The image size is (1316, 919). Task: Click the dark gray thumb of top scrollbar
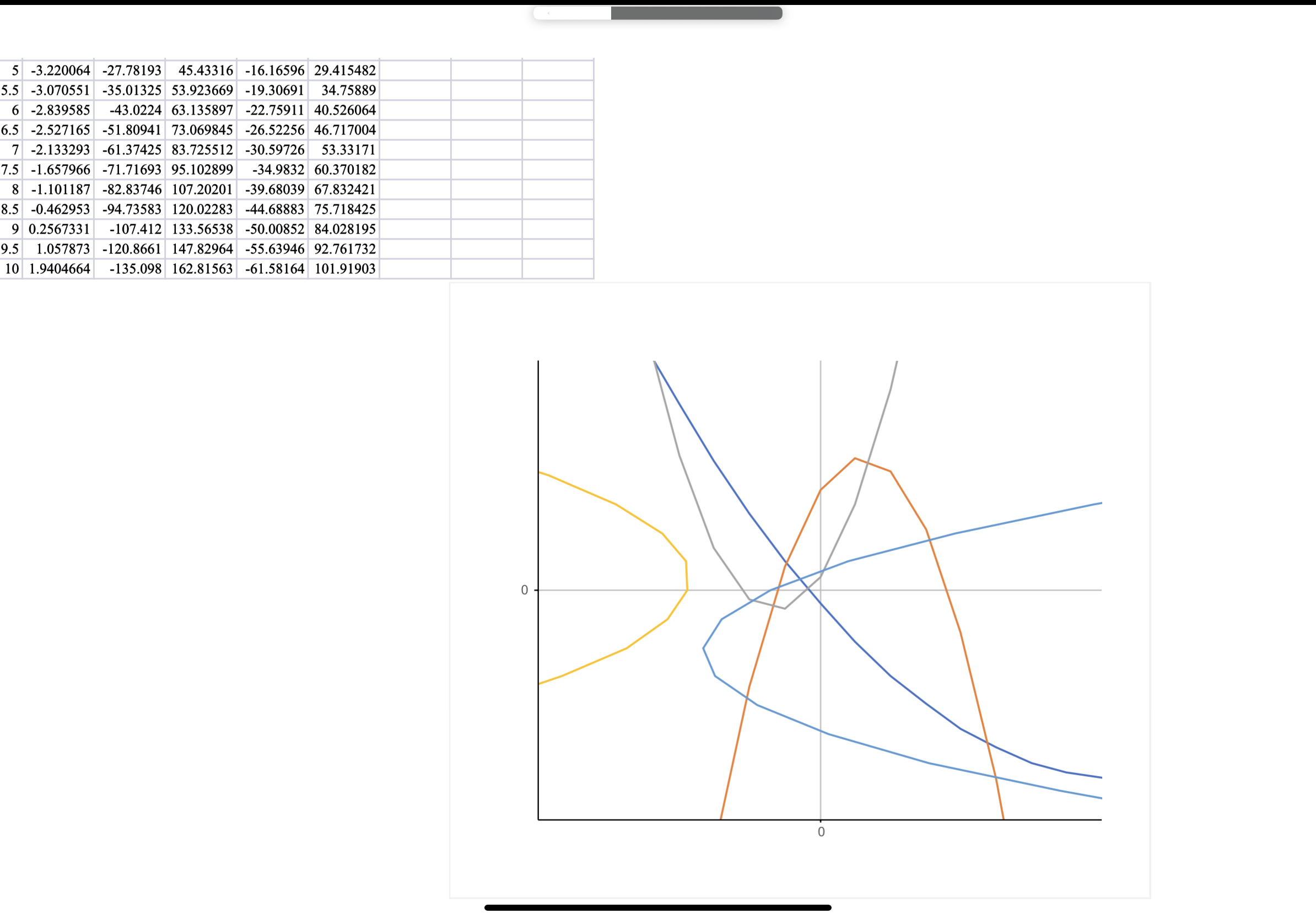(x=696, y=13)
